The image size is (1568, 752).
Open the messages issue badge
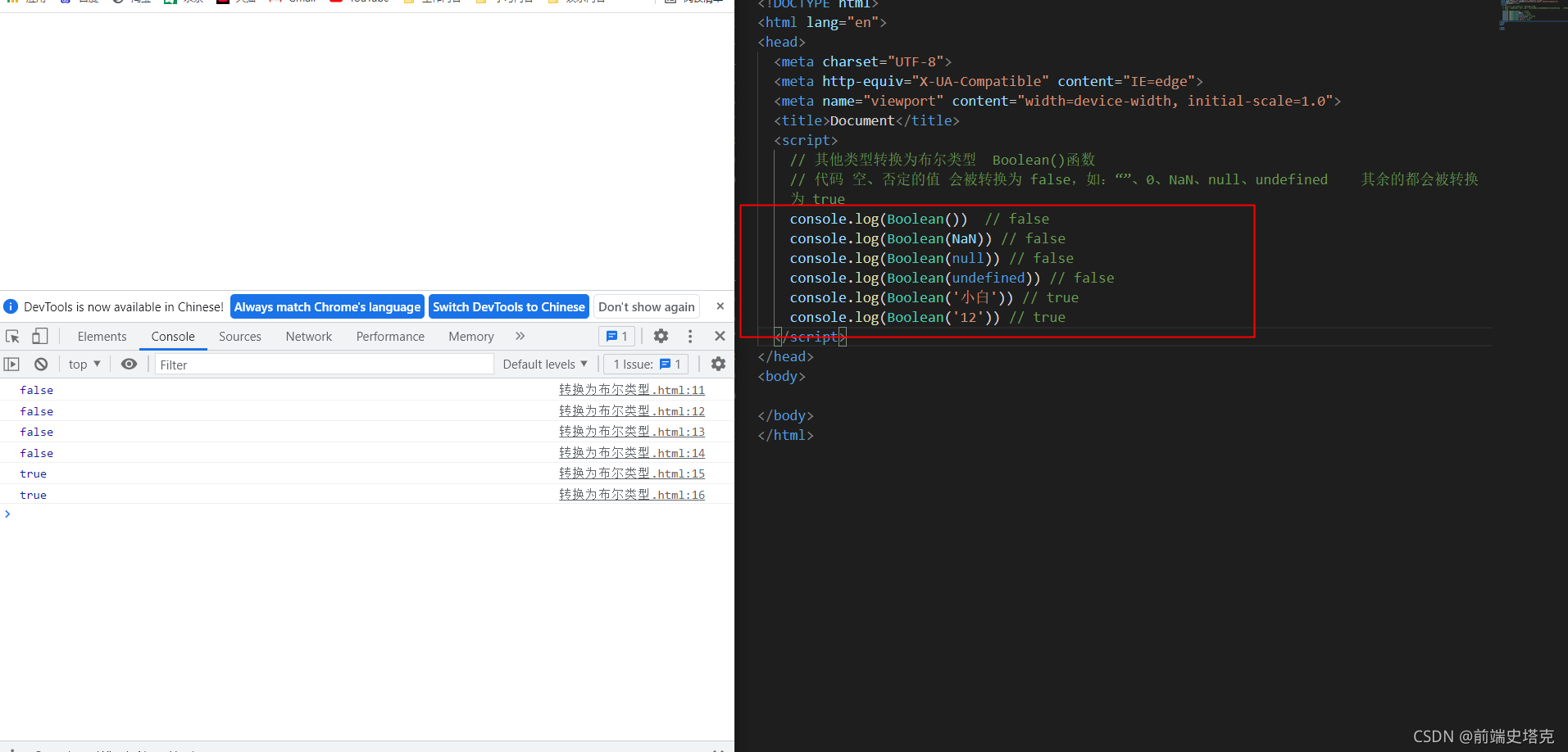tap(616, 337)
